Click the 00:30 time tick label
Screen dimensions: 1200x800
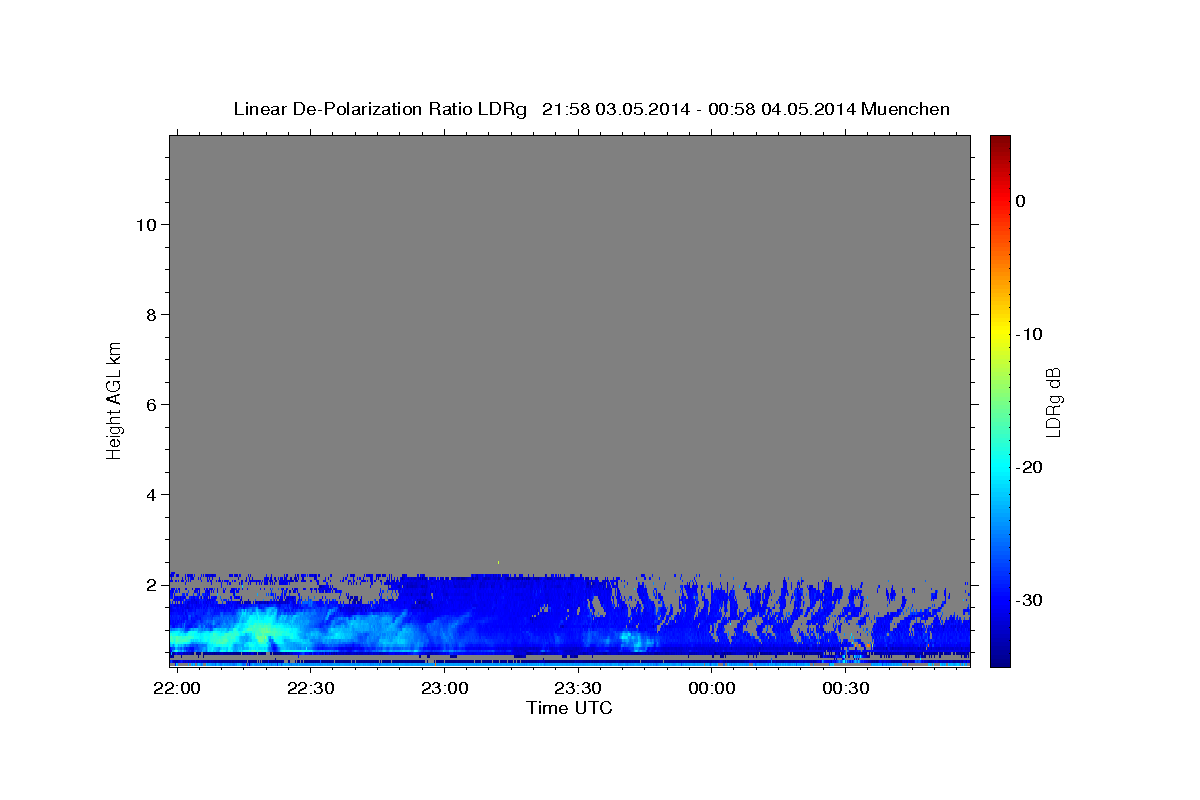coord(845,690)
